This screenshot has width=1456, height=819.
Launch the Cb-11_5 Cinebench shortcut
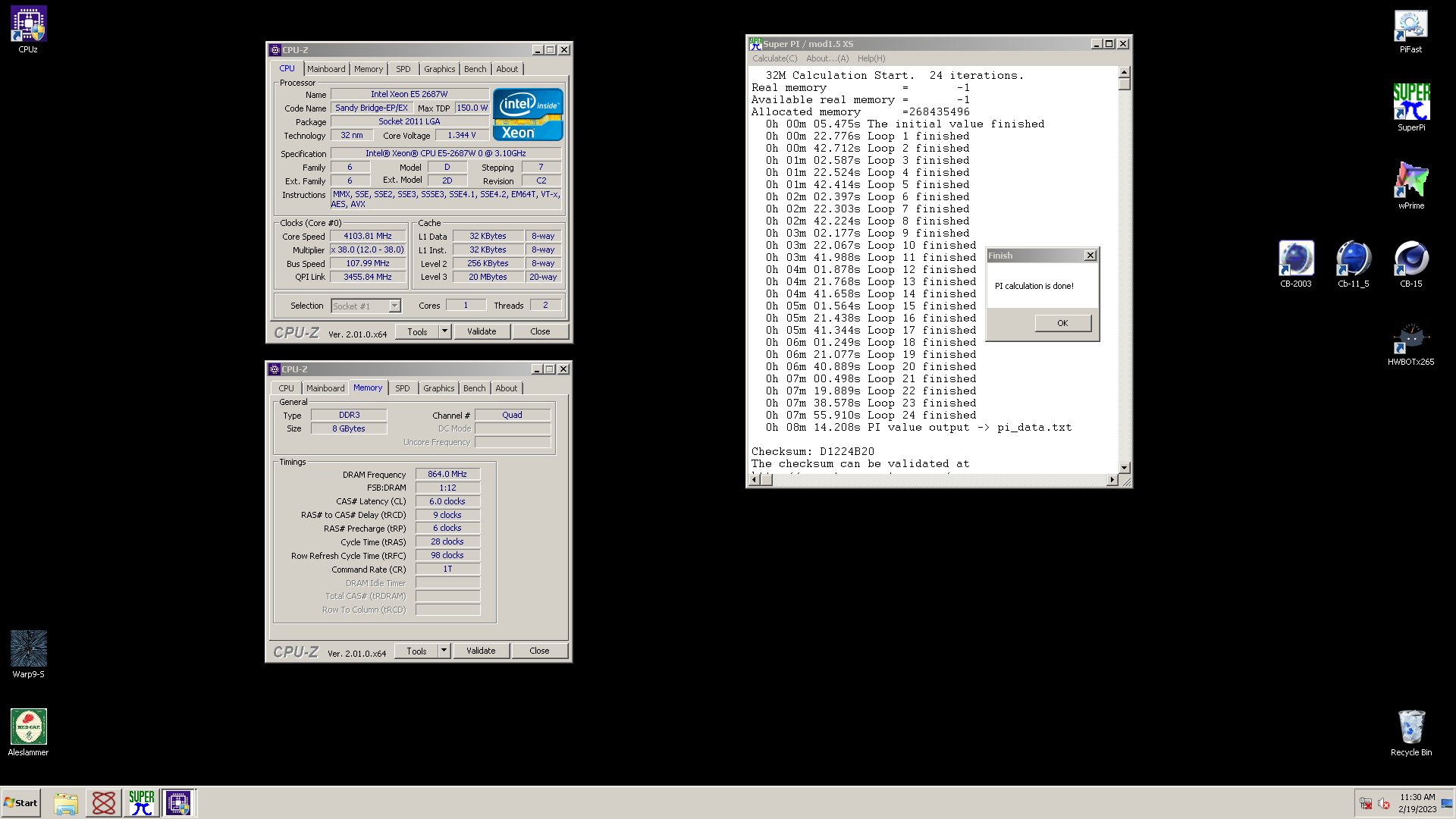point(1354,264)
